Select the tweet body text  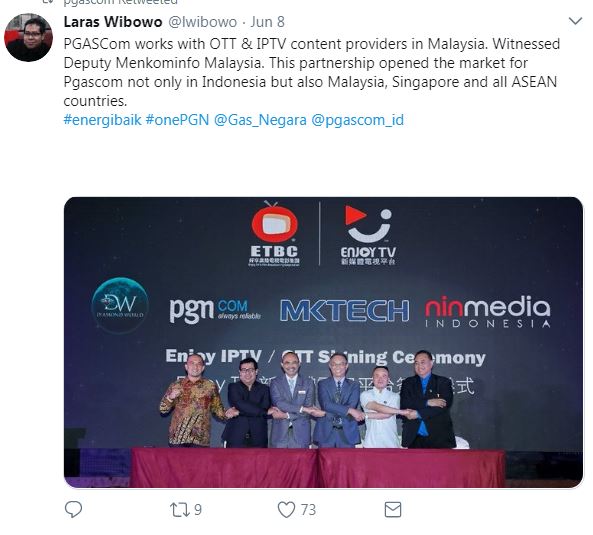tap(312, 72)
